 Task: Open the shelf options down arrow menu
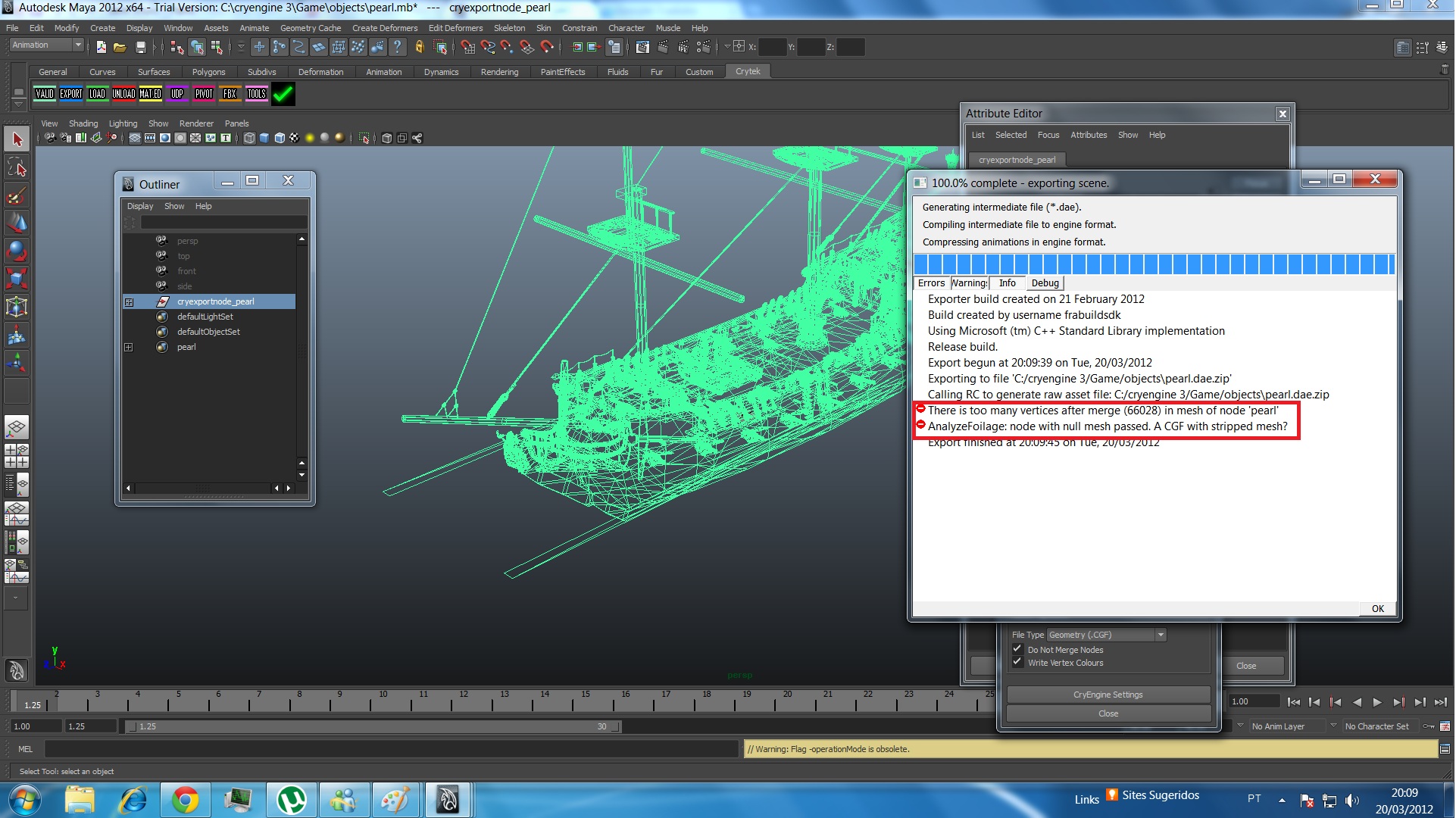click(18, 104)
